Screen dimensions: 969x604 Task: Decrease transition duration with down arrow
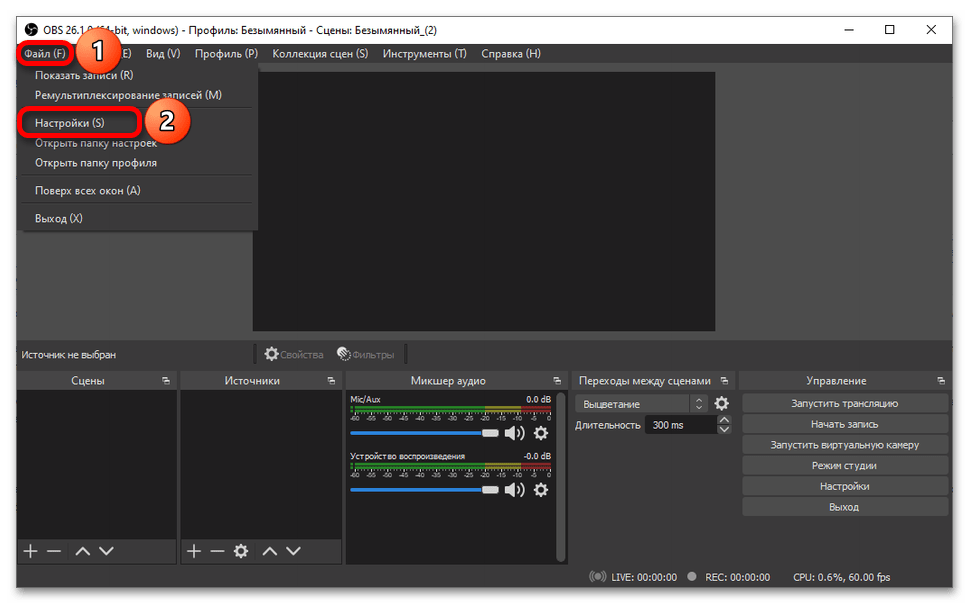[x=724, y=429]
